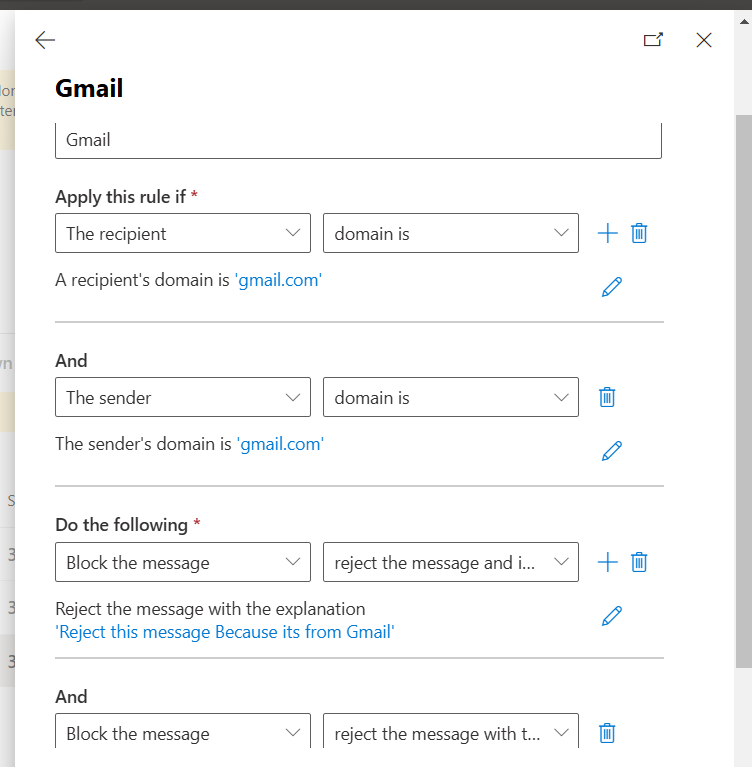Open 'domain is' dropdown for sender condition
The height and width of the screenshot is (767, 752).
click(x=451, y=397)
